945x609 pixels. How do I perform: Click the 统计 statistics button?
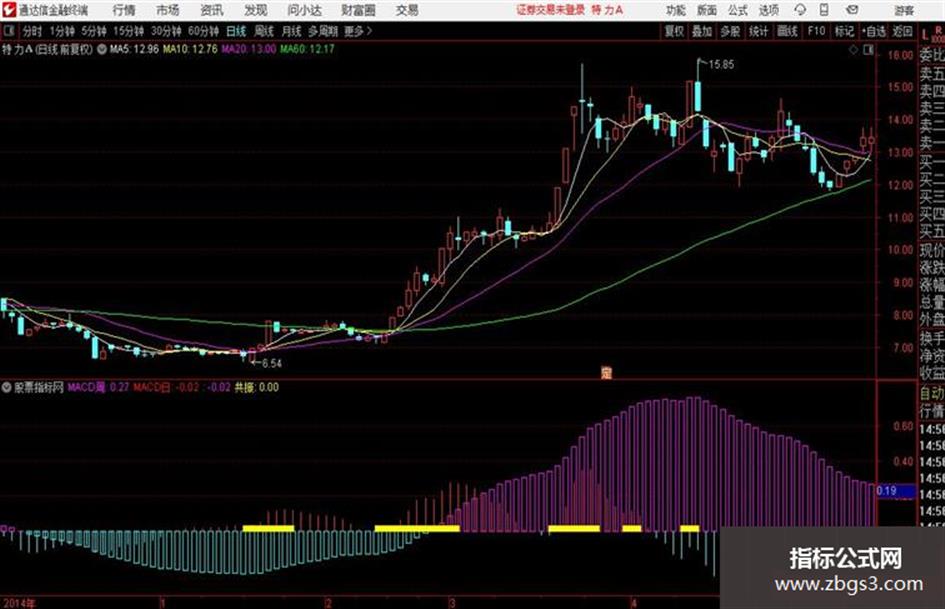pos(758,31)
